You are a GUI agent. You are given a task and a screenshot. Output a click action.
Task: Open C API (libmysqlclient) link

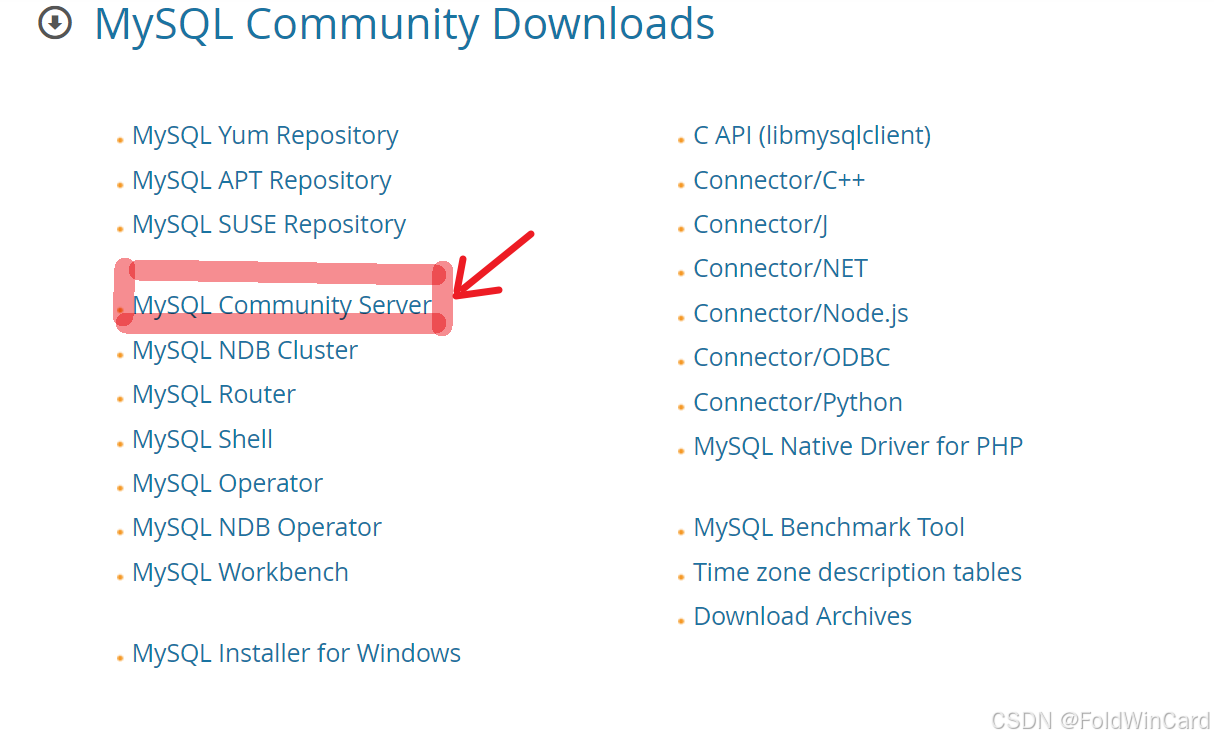pyautogui.click(x=812, y=136)
